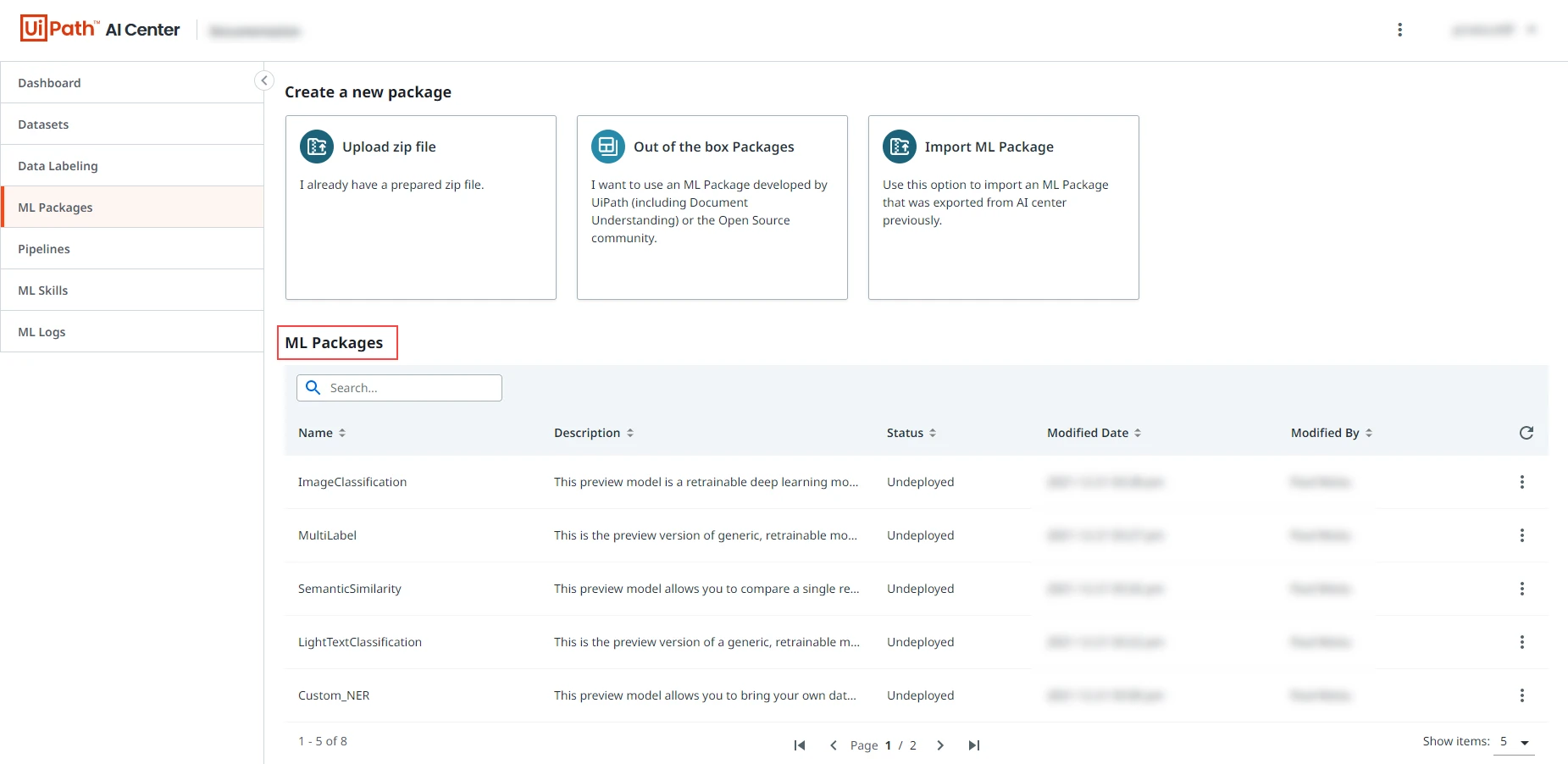Click Undeployed status for SemanticSimilarity
1568x764 pixels.
point(921,589)
